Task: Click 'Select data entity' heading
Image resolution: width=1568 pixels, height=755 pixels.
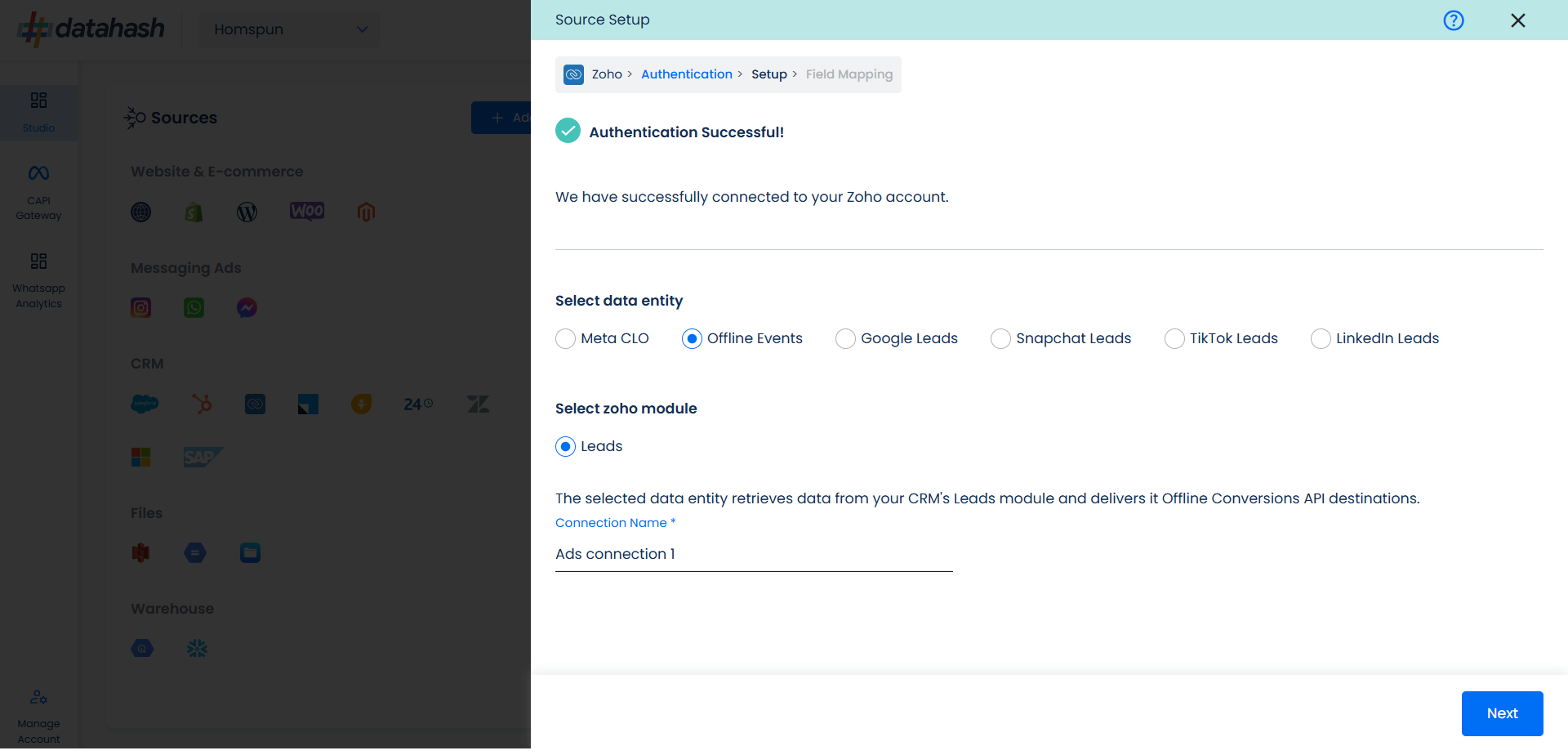Action: [x=619, y=302]
